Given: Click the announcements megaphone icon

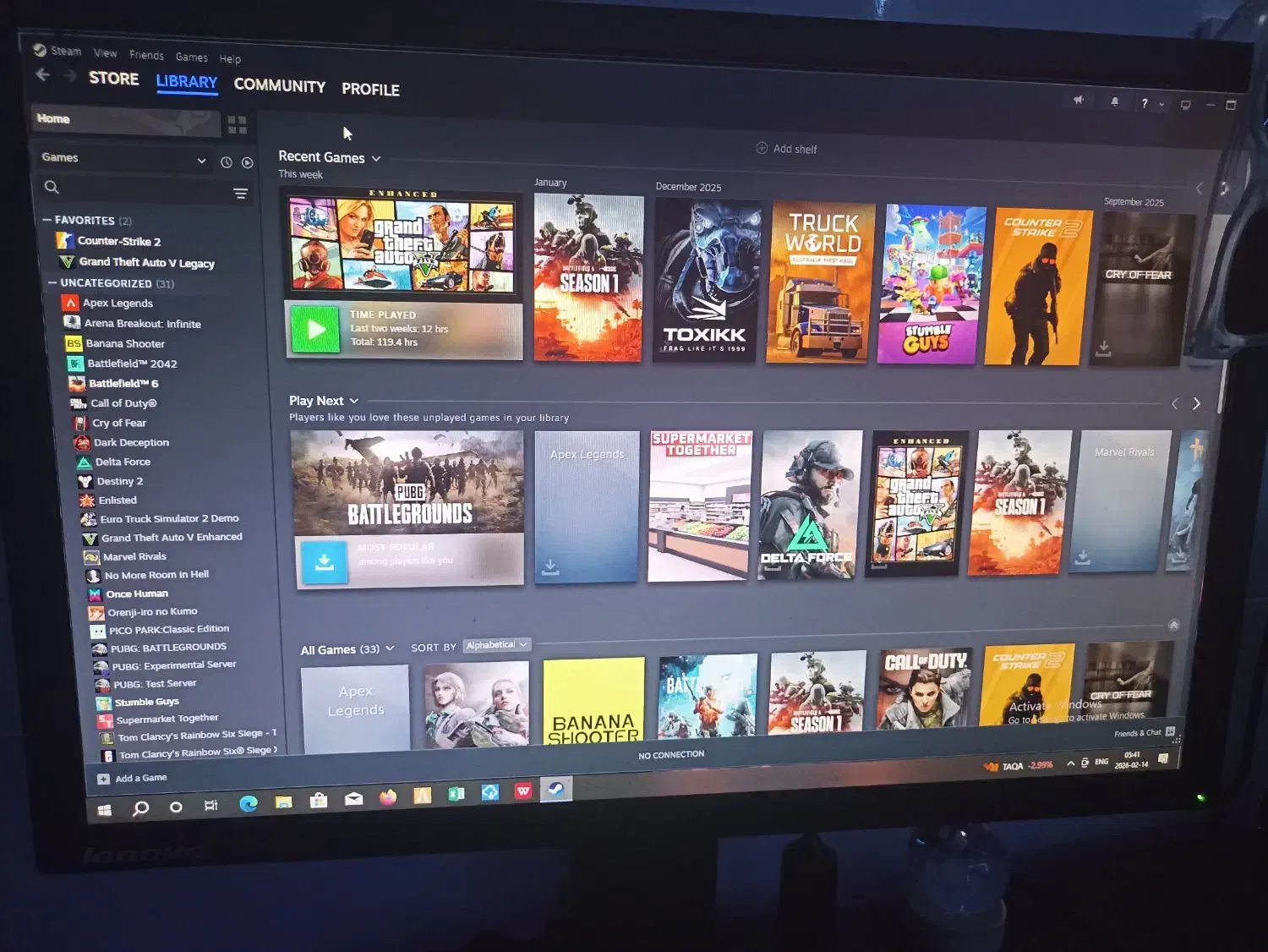Looking at the screenshot, I should click(1079, 100).
